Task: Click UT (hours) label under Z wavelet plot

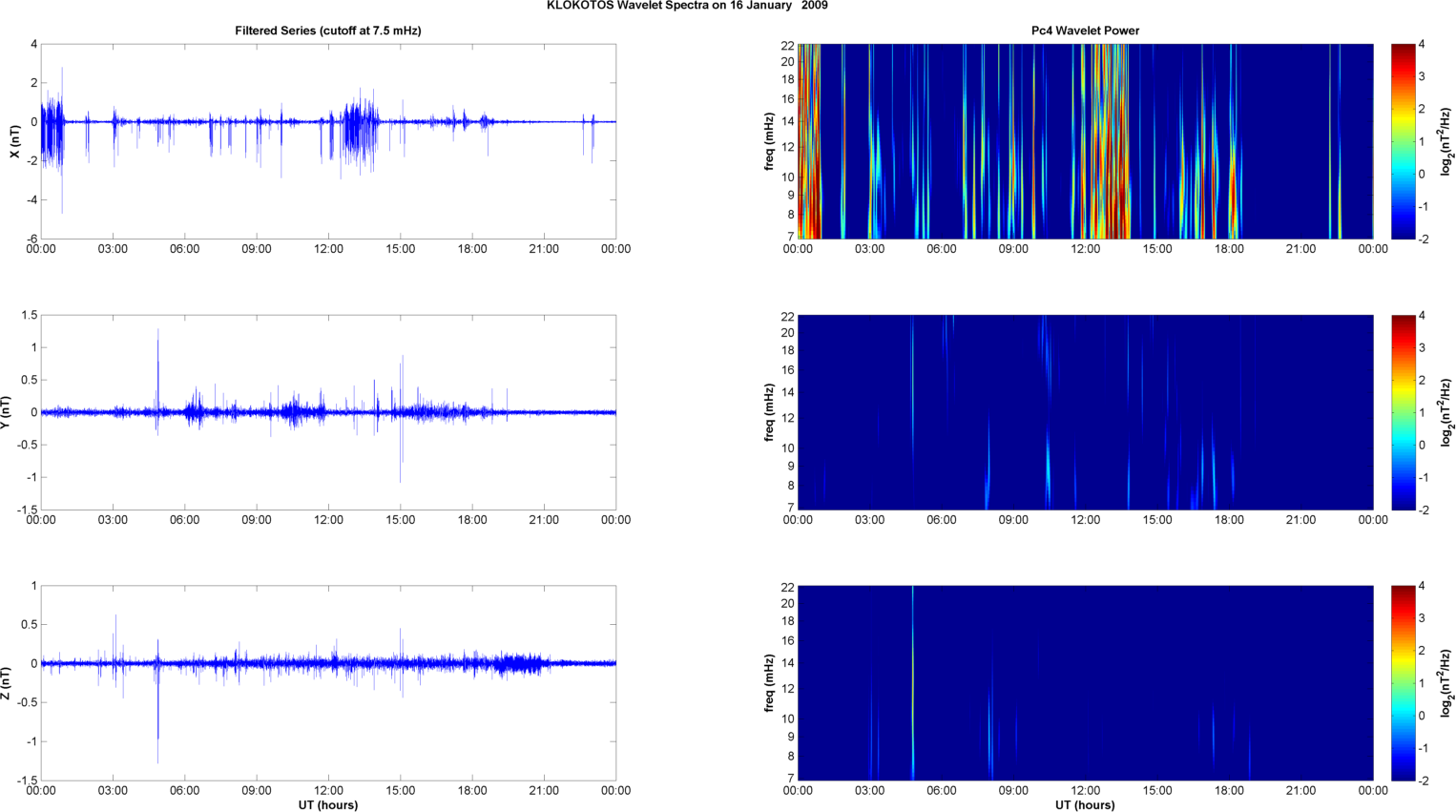Action: point(1085,805)
